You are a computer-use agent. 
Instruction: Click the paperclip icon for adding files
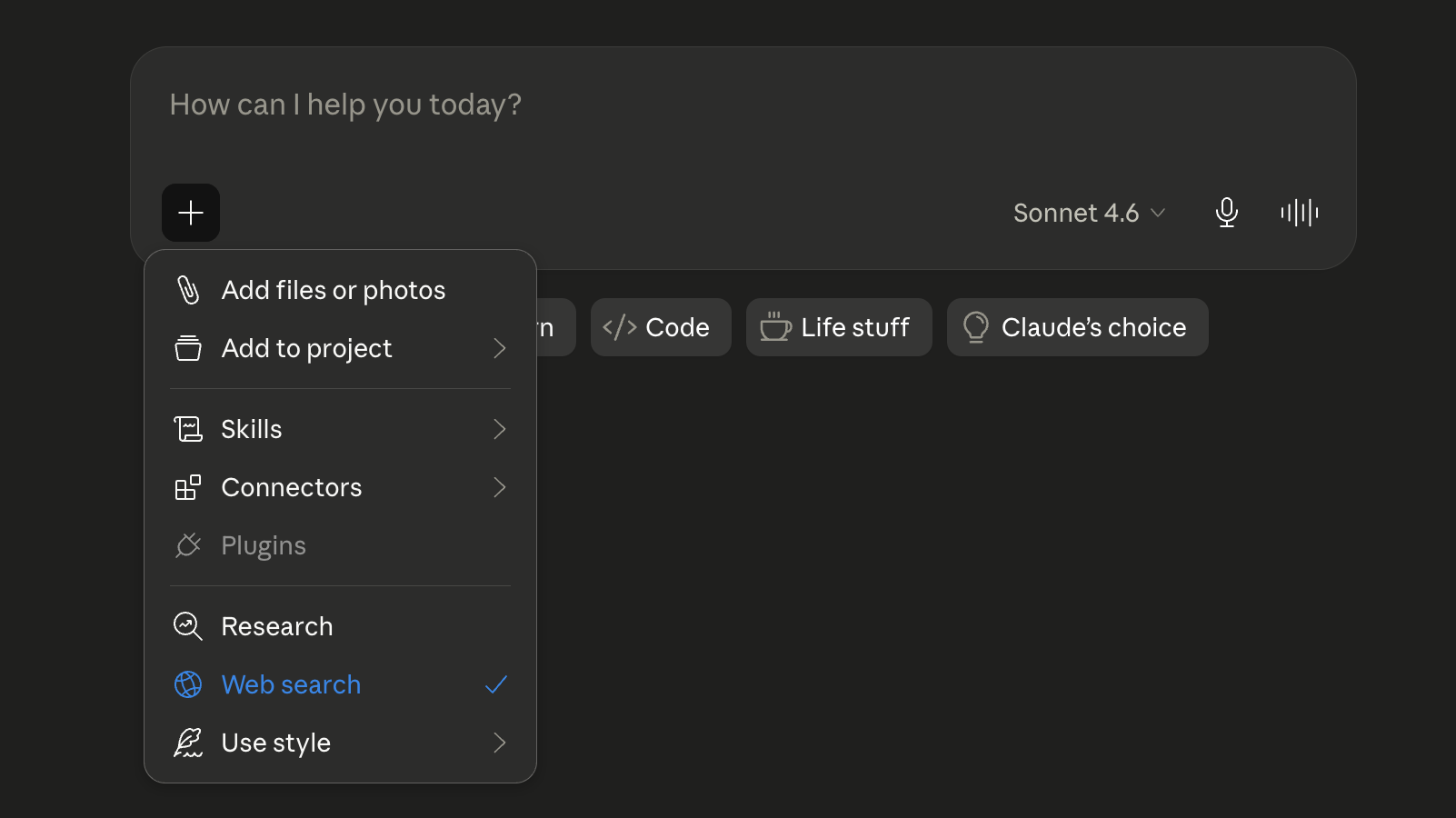coord(188,290)
